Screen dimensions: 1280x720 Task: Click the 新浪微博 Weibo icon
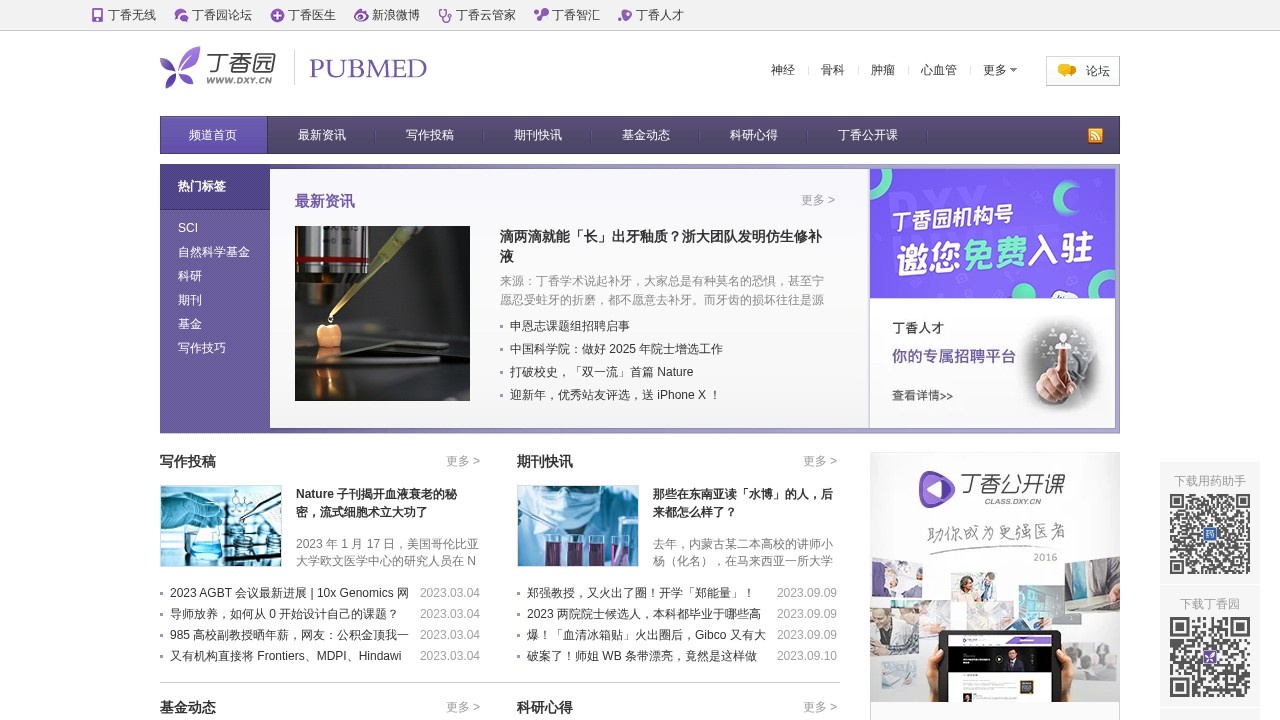point(361,15)
